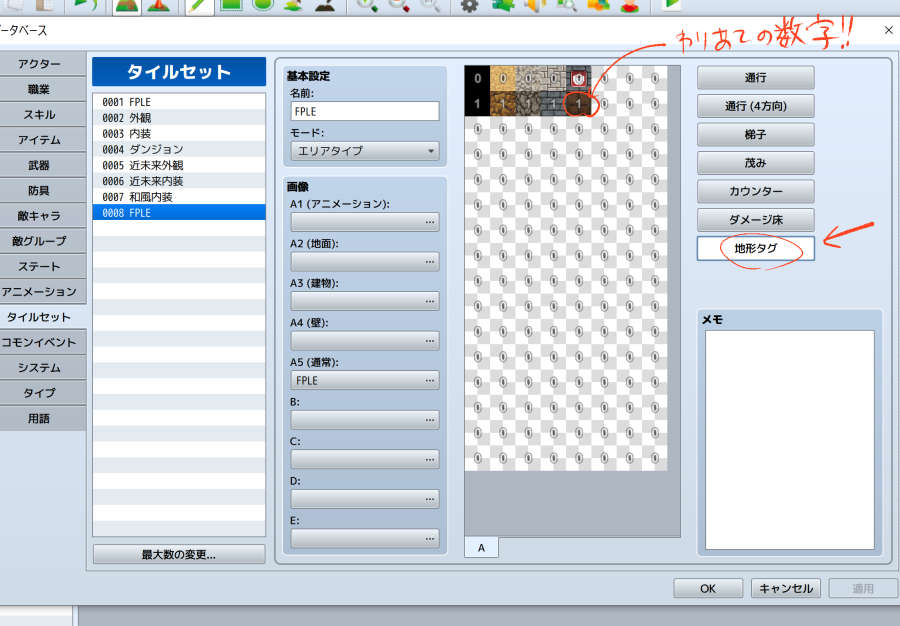Select tileset 0007 和風内装
Image resolution: width=900 pixels, height=626 pixels.
coord(179,197)
